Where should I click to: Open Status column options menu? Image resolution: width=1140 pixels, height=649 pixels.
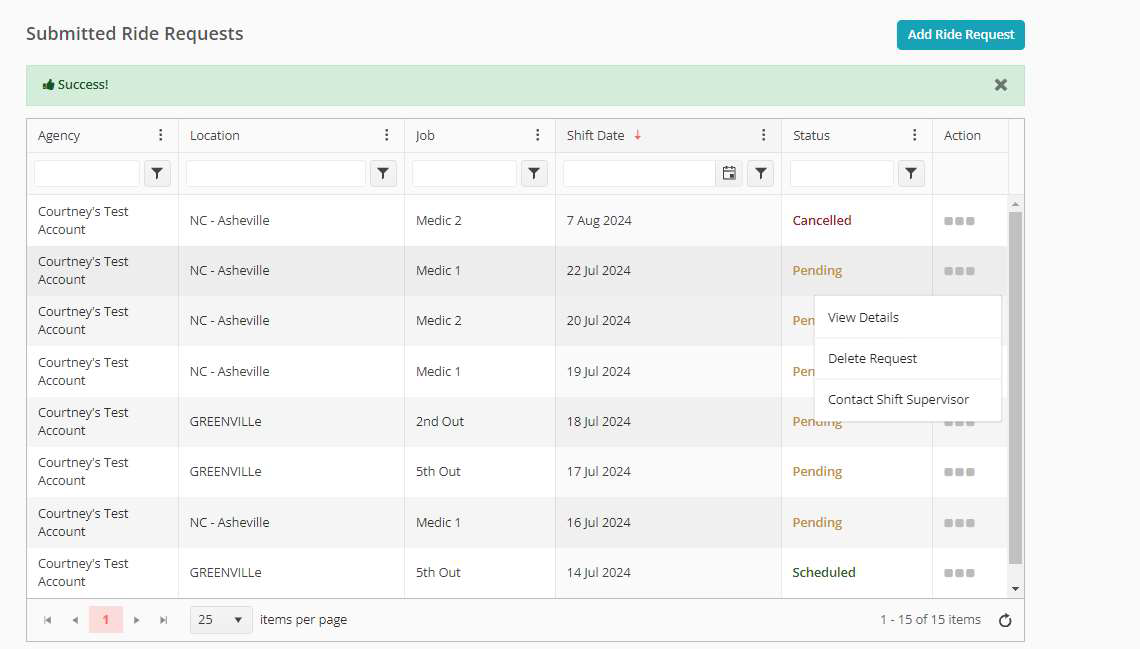click(914, 136)
